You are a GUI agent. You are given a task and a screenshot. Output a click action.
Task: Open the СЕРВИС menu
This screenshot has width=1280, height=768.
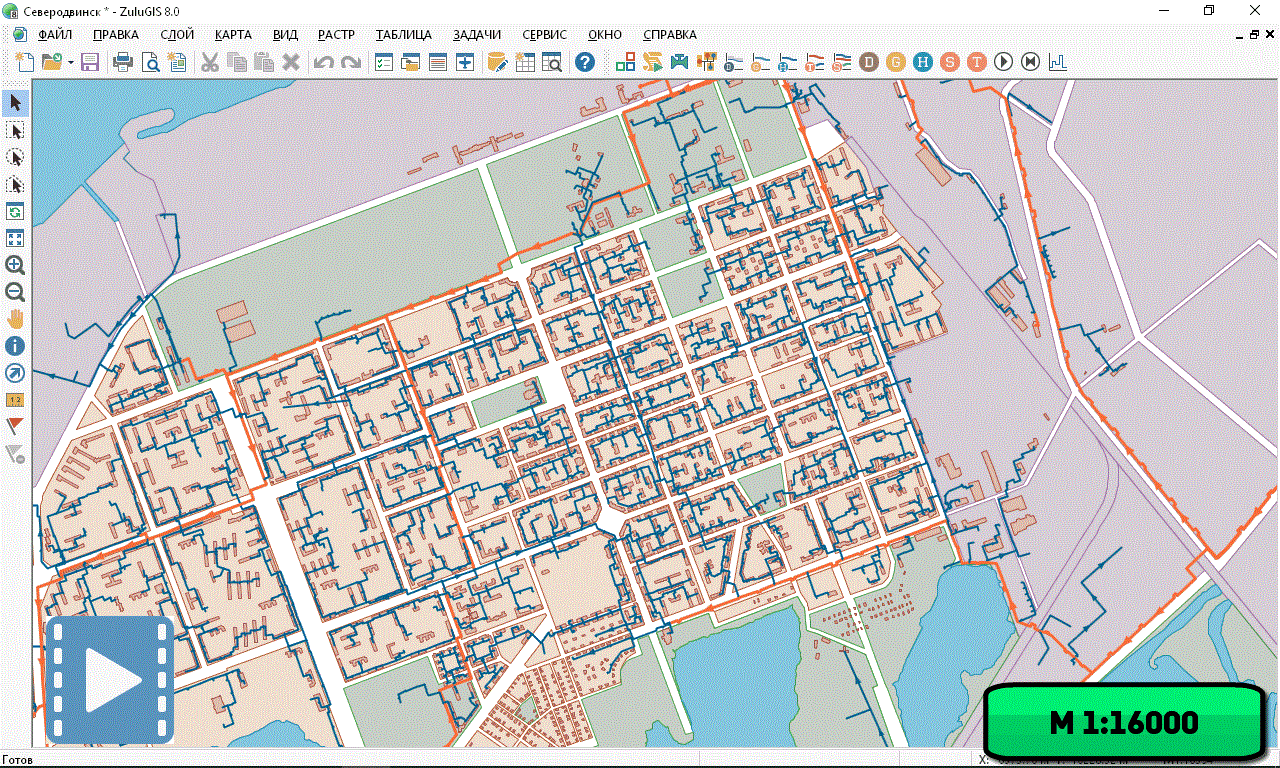pos(544,35)
